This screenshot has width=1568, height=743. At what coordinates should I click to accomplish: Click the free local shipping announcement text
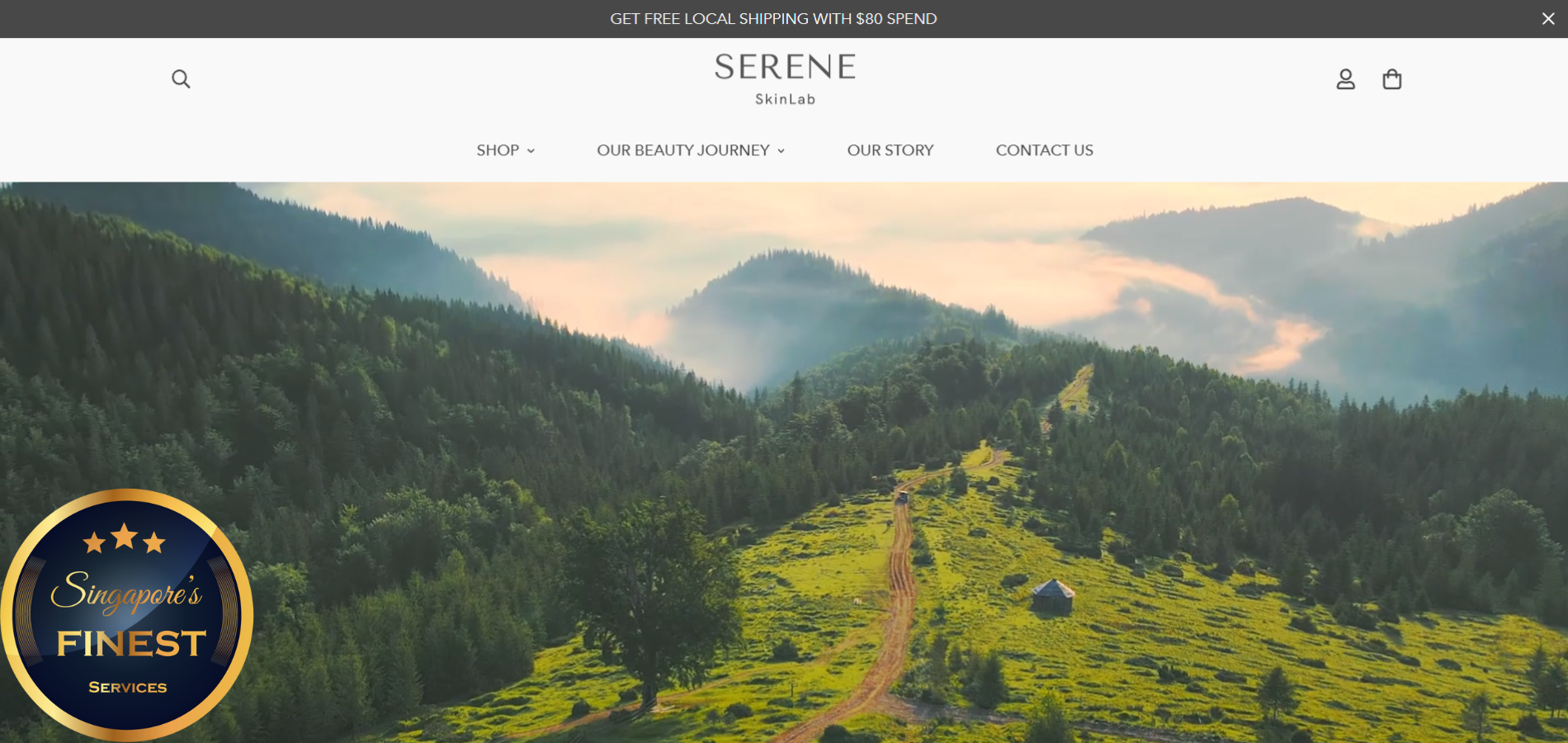coord(773,18)
